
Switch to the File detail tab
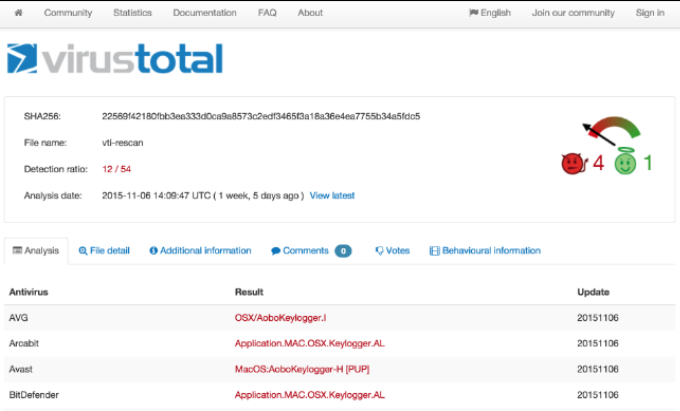tap(104, 251)
